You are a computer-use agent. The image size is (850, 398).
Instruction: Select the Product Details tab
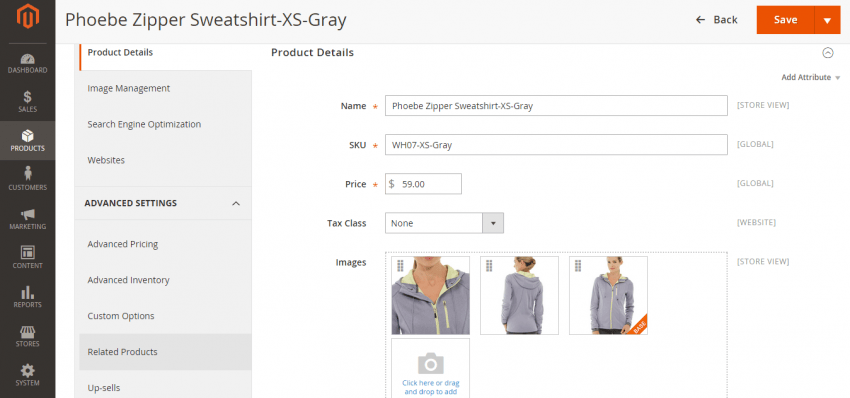pos(165,53)
